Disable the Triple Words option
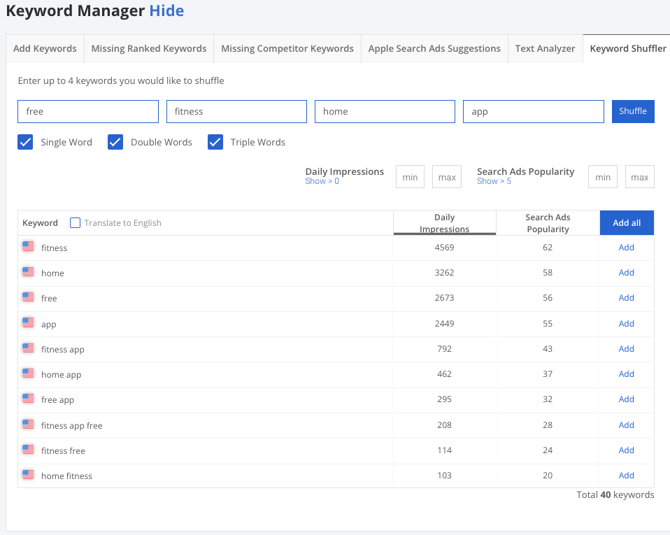This screenshot has width=670, height=535. (215, 142)
